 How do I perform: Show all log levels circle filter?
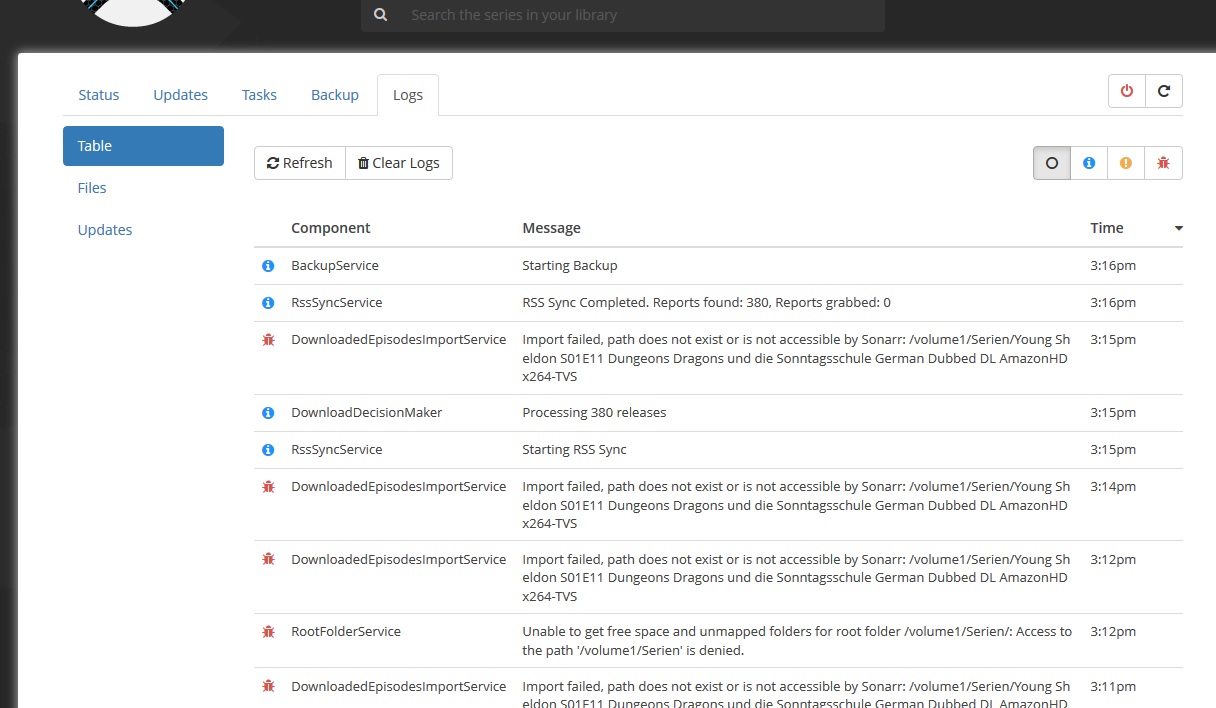coord(1052,163)
